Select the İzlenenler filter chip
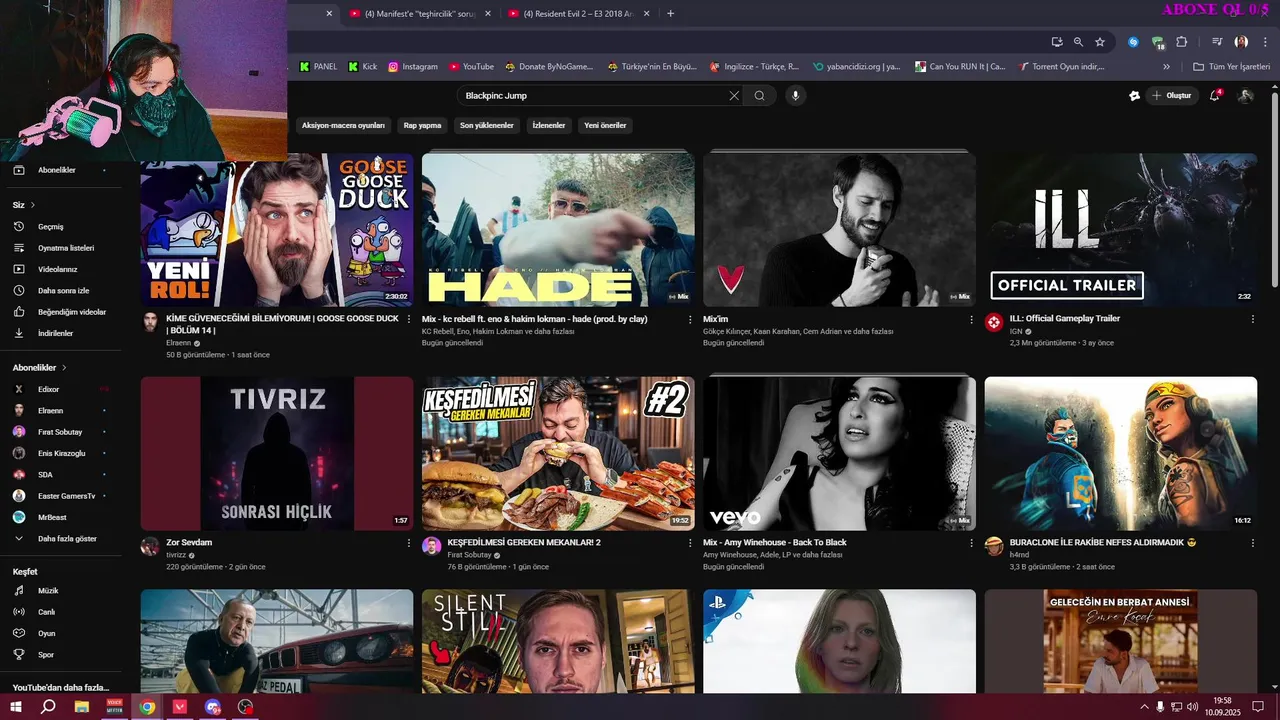This screenshot has height=720, width=1280. pyautogui.click(x=549, y=125)
